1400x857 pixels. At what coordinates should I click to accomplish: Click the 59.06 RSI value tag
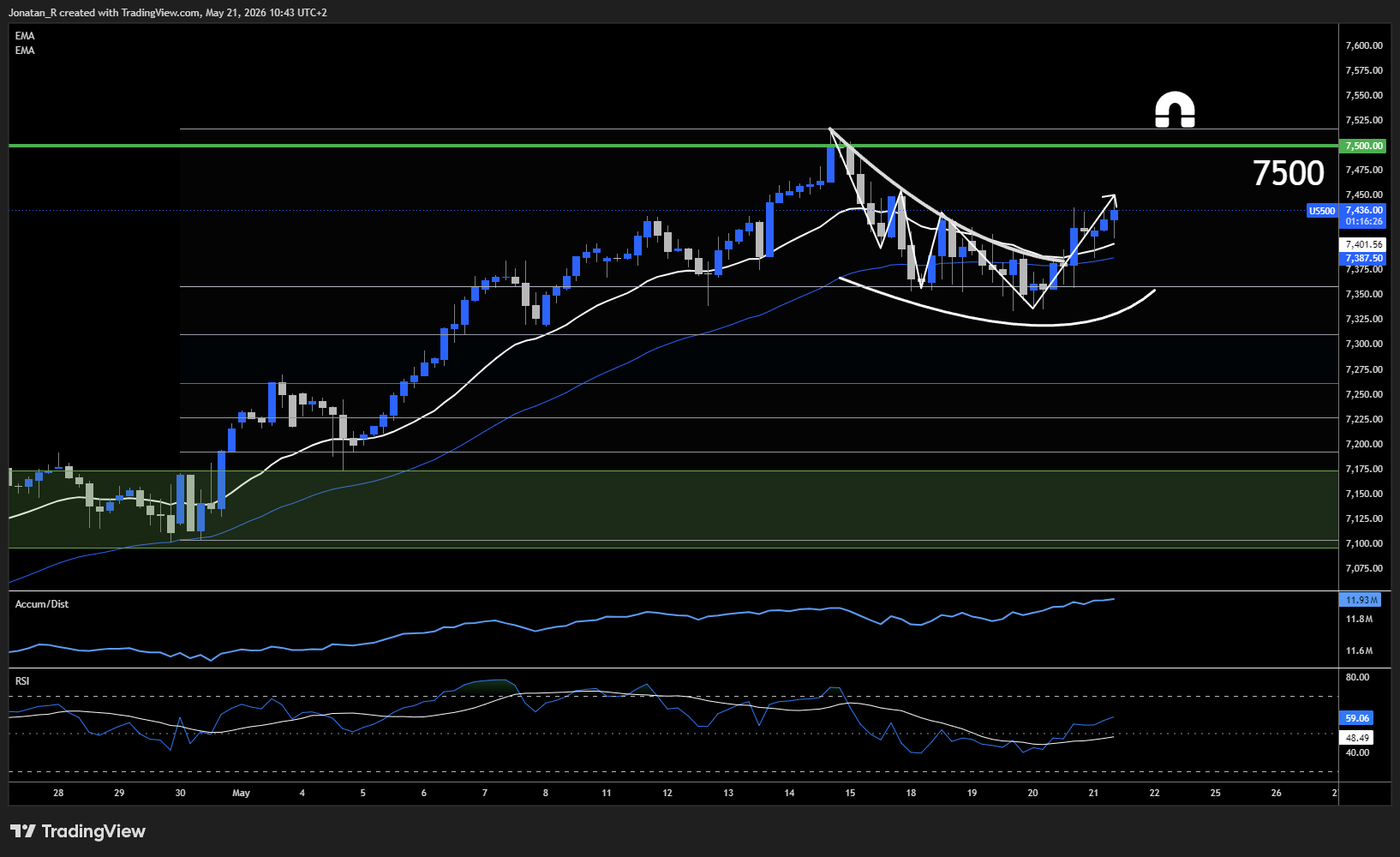pyautogui.click(x=1357, y=718)
